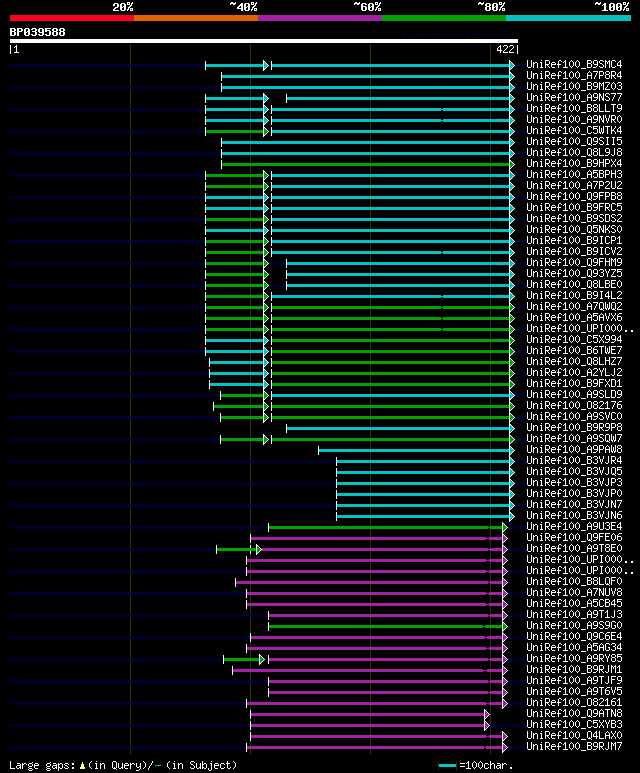Open hit UniRef100_B9MZ03
640x773 pixels.
tap(574, 86)
